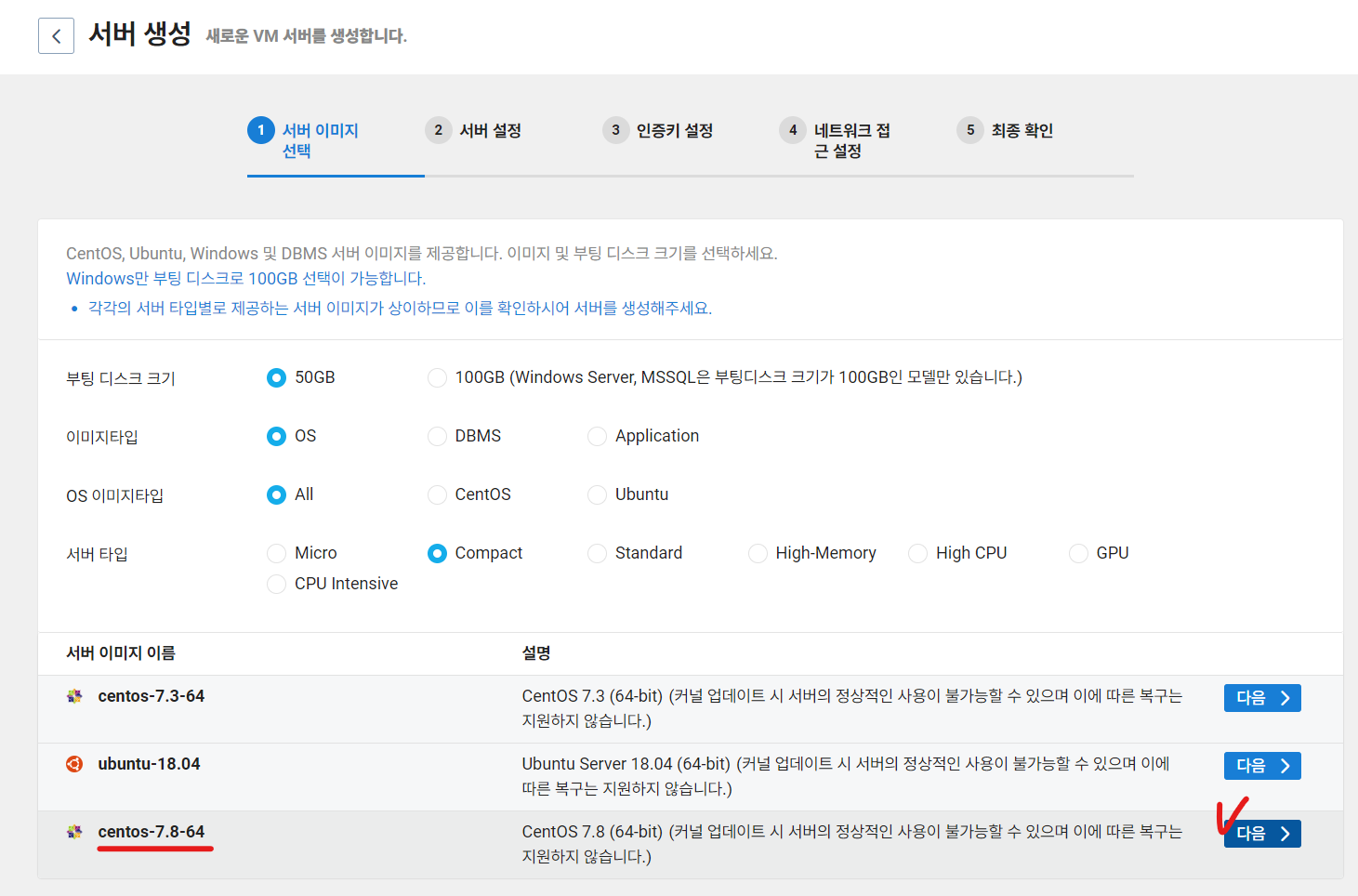Select Ubuntu under OS 이미지타입
This screenshot has width=1358, height=896.
pos(597,494)
